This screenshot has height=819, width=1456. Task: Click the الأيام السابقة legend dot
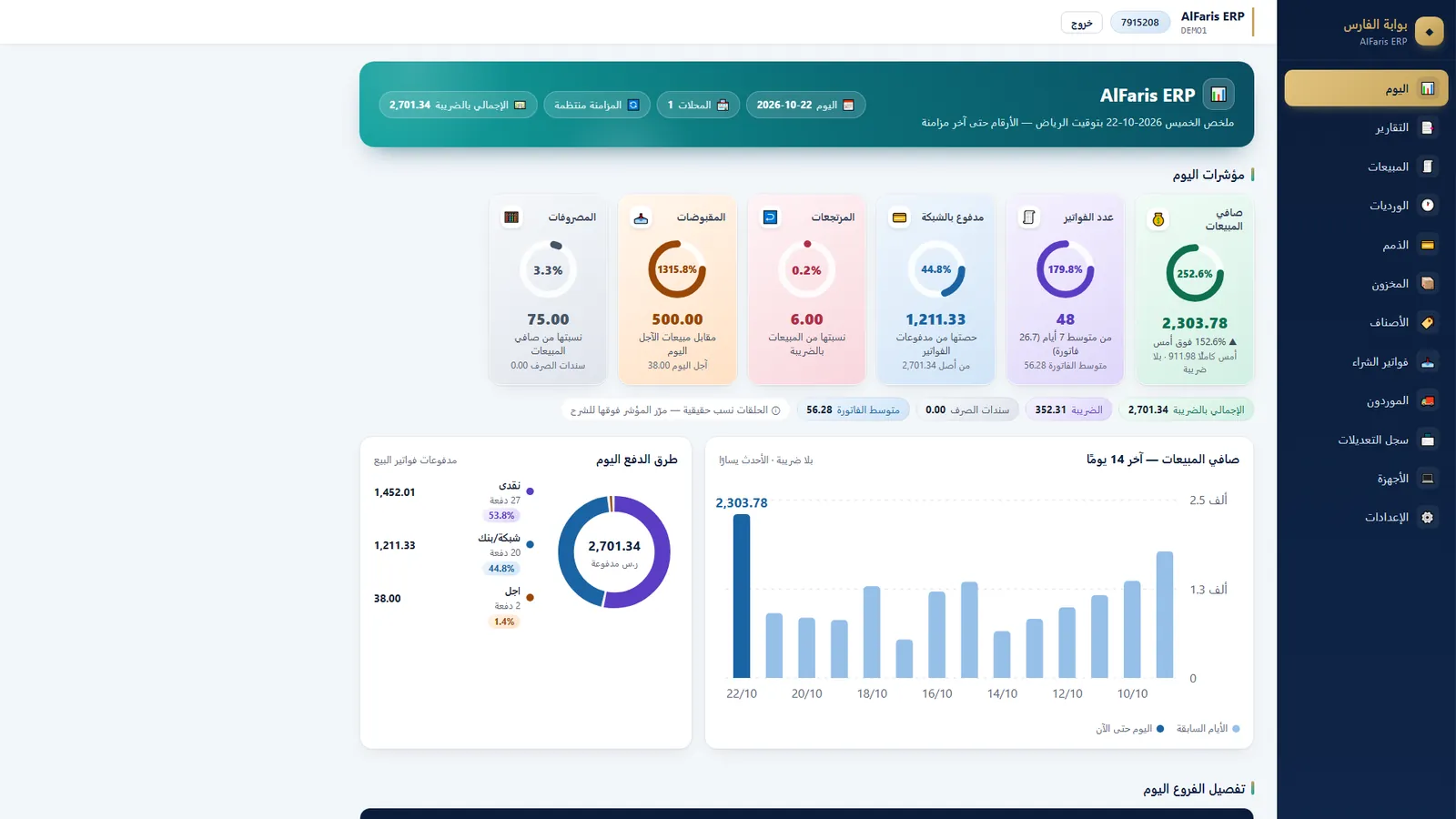tap(1236, 729)
